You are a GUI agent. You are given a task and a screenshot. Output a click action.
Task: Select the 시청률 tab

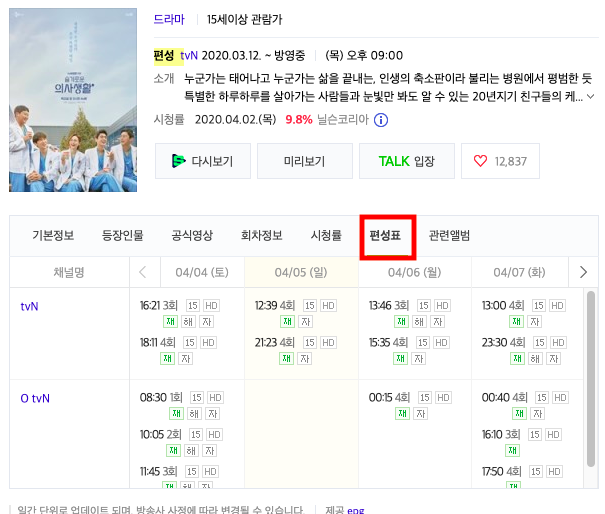(x=326, y=235)
